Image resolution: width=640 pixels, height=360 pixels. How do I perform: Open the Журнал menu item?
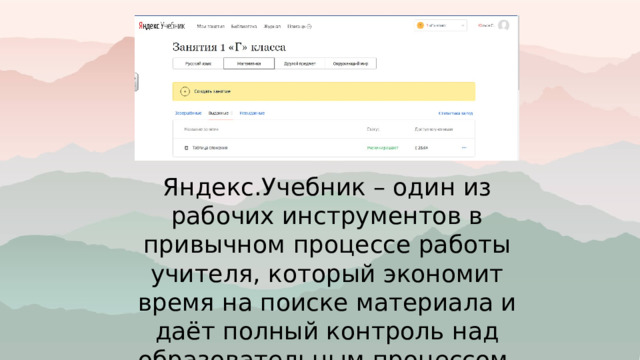[x=272, y=26]
